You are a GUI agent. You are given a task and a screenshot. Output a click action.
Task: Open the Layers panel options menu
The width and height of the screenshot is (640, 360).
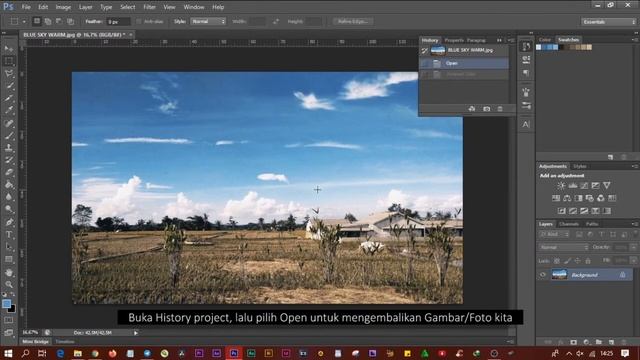click(x=634, y=224)
